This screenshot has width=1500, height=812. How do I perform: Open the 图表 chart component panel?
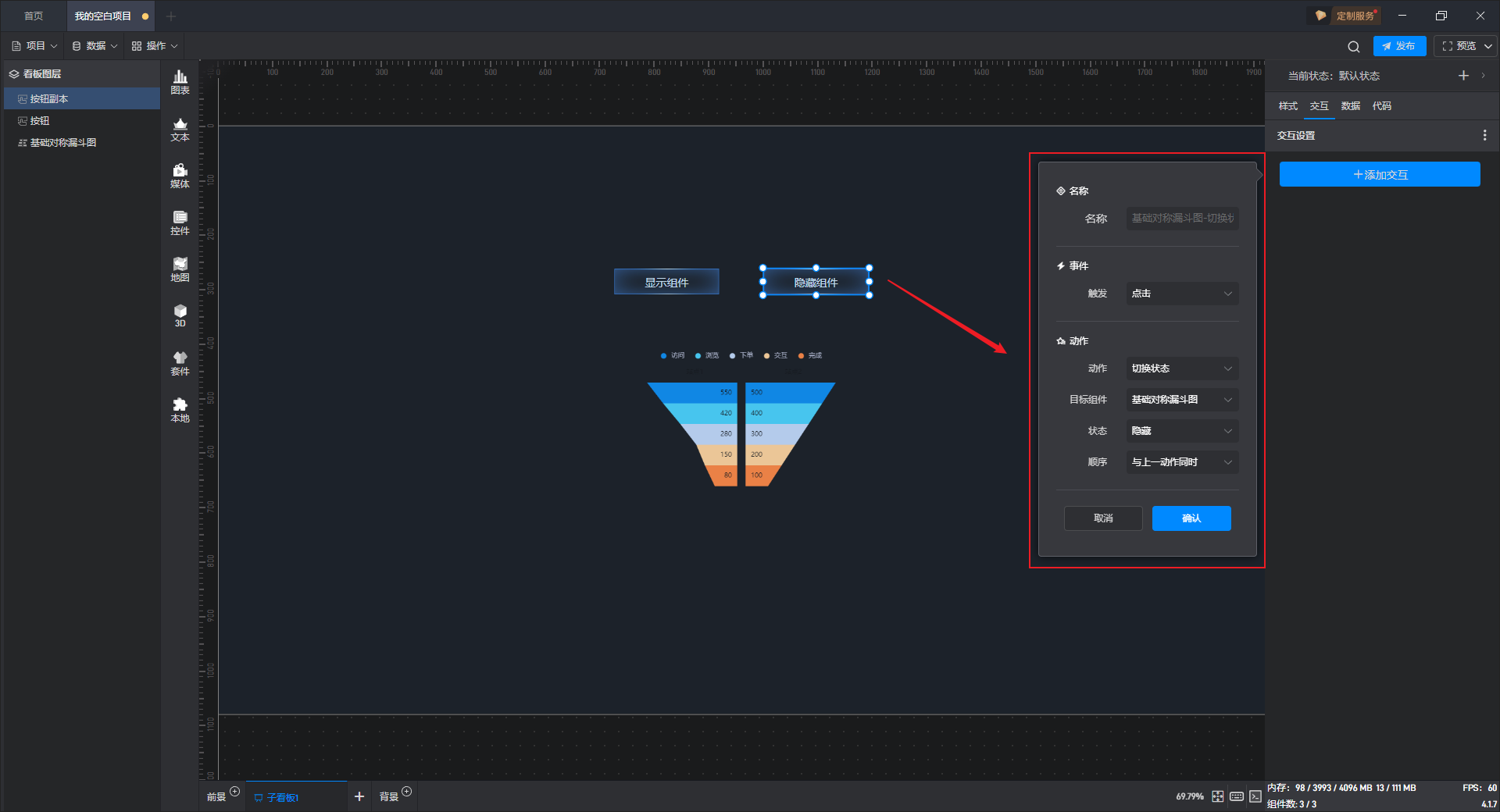[x=180, y=82]
